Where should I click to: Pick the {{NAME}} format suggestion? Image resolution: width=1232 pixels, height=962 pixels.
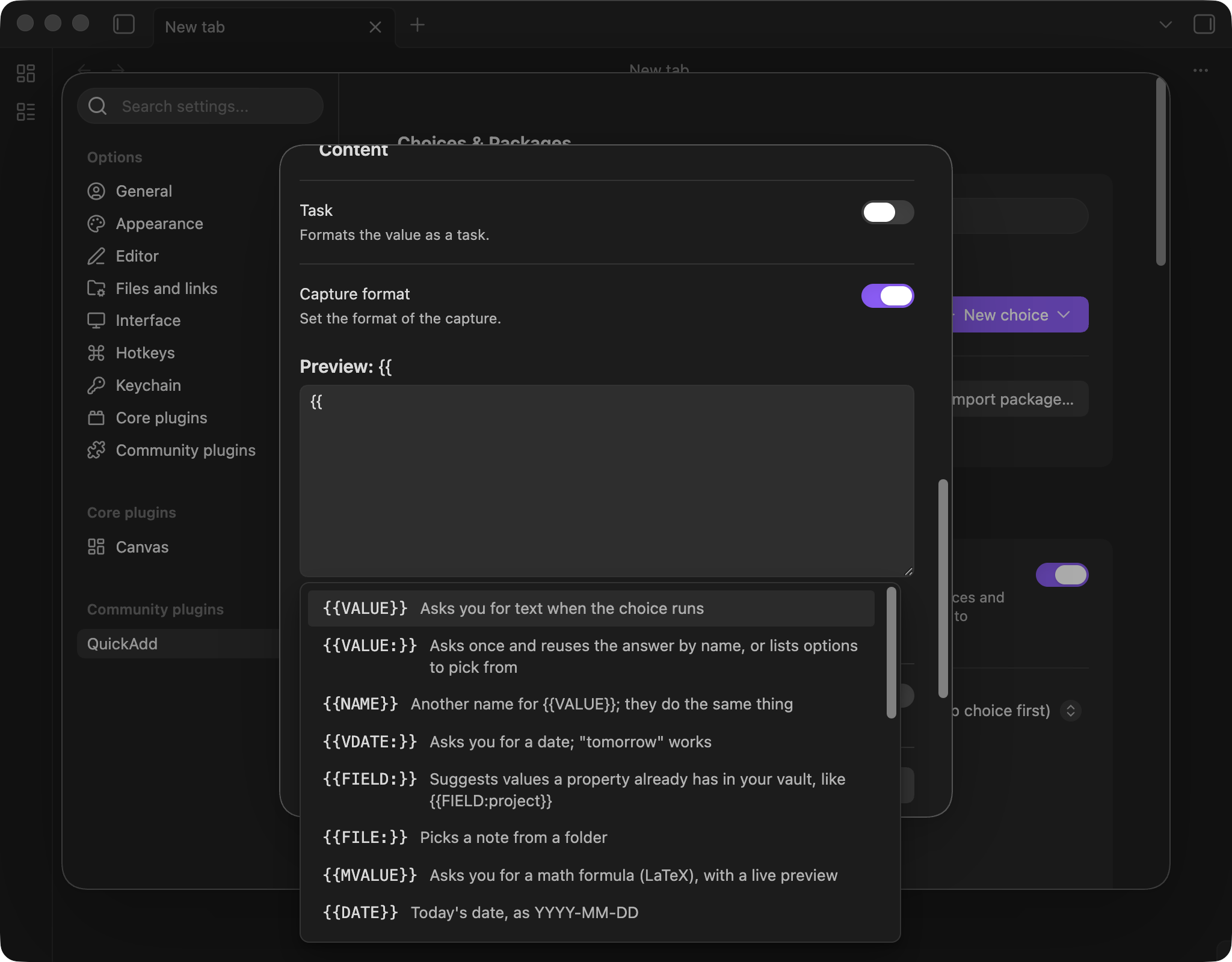[591, 704]
